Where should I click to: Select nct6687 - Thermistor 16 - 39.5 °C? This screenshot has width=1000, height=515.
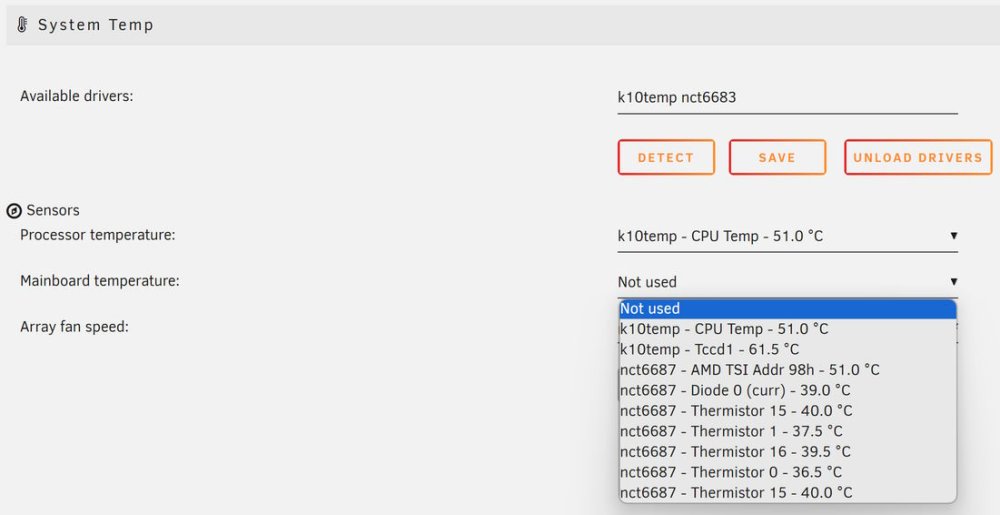[x=788, y=451]
